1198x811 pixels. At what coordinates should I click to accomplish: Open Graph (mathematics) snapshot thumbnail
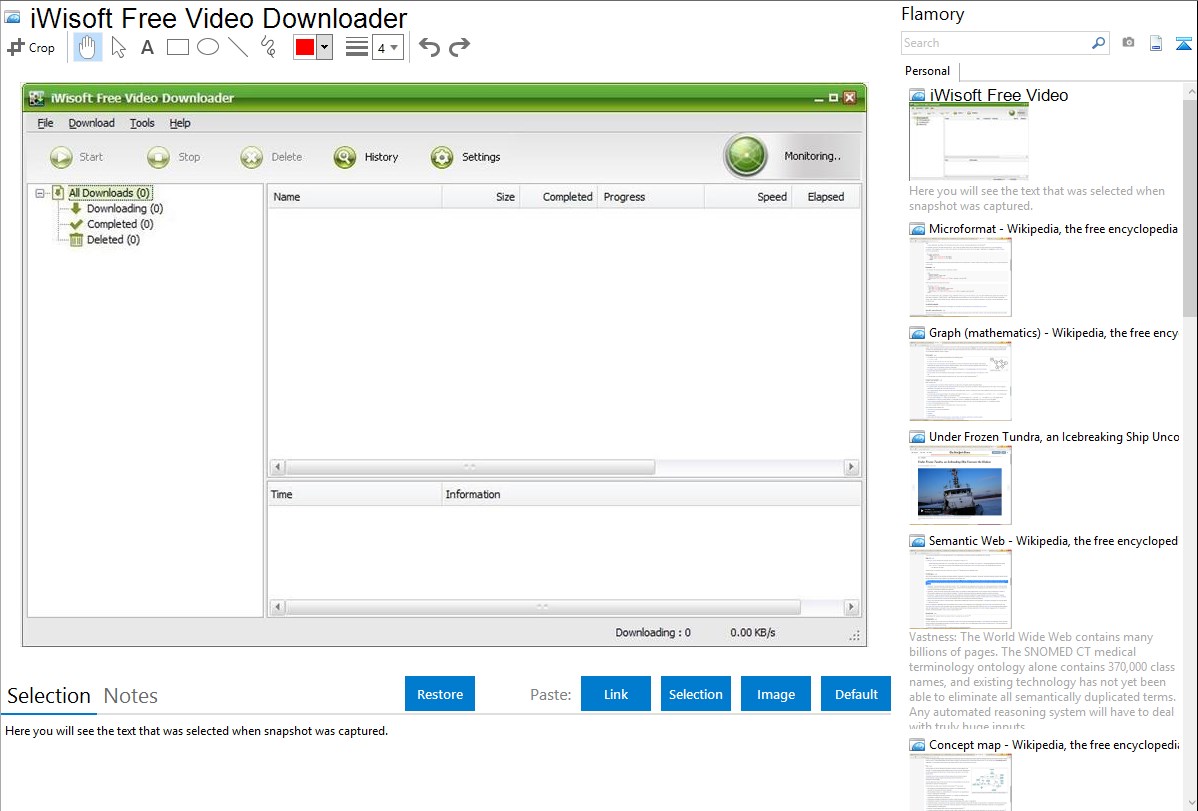point(960,381)
